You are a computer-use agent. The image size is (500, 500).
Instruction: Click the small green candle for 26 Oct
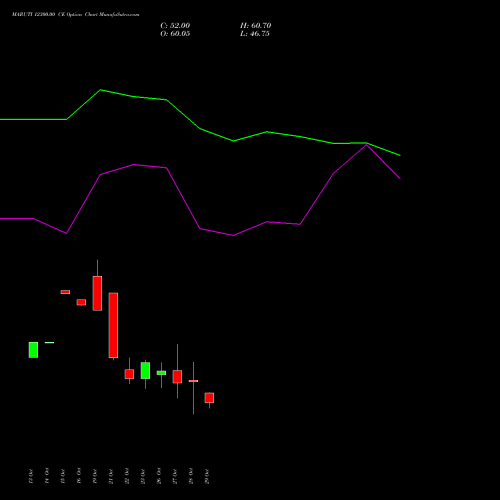(x=161, y=373)
